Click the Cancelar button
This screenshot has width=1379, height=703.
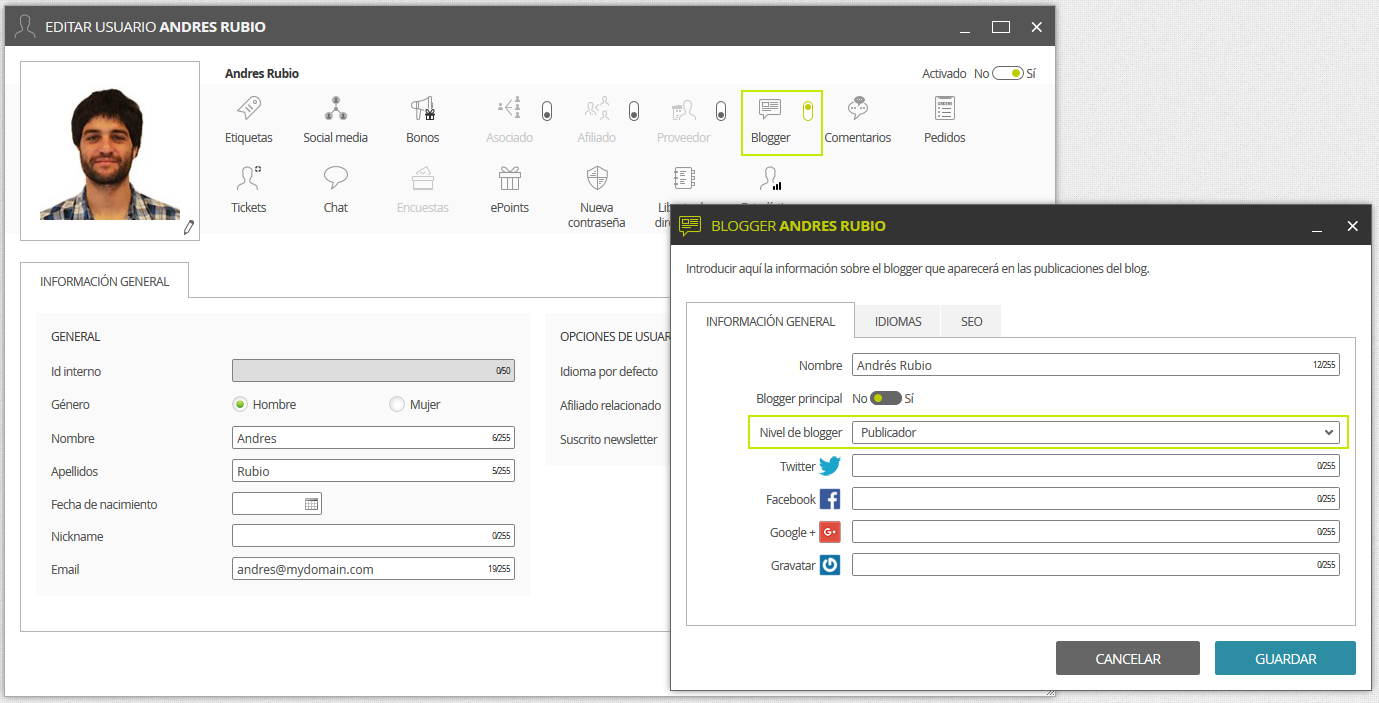(1128, 659)
